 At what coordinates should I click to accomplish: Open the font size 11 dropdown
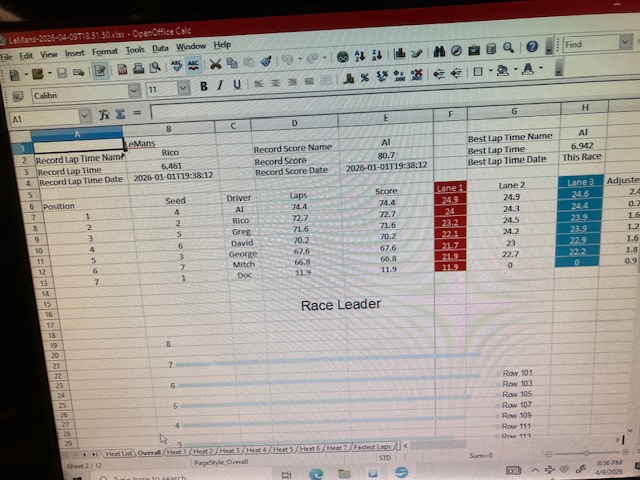click(x=183, y=89)
